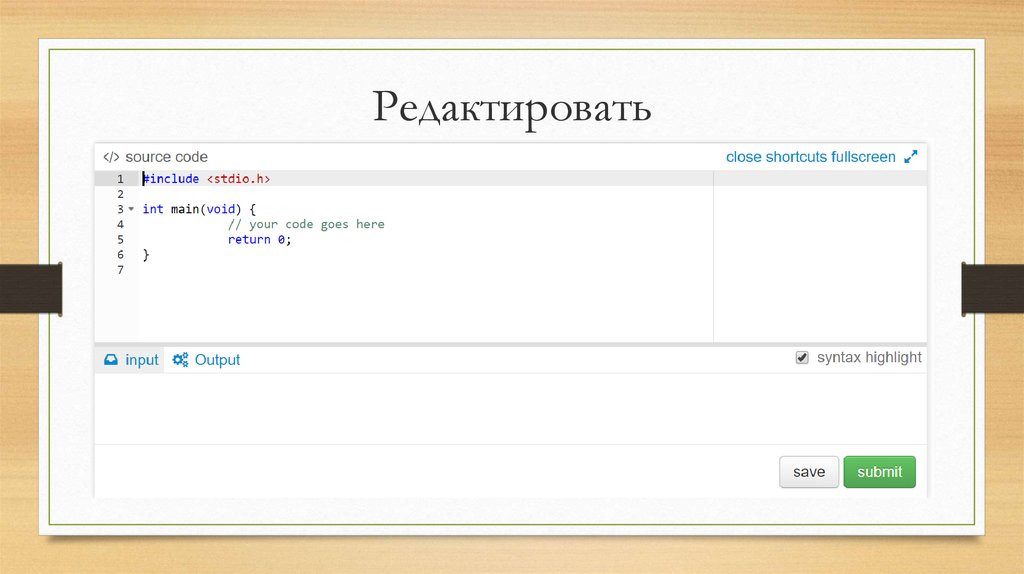The width and height of the screenshot is (1024, 574).
Task: Click the 'int main(void) {' code line
Action: coord(199,209)
